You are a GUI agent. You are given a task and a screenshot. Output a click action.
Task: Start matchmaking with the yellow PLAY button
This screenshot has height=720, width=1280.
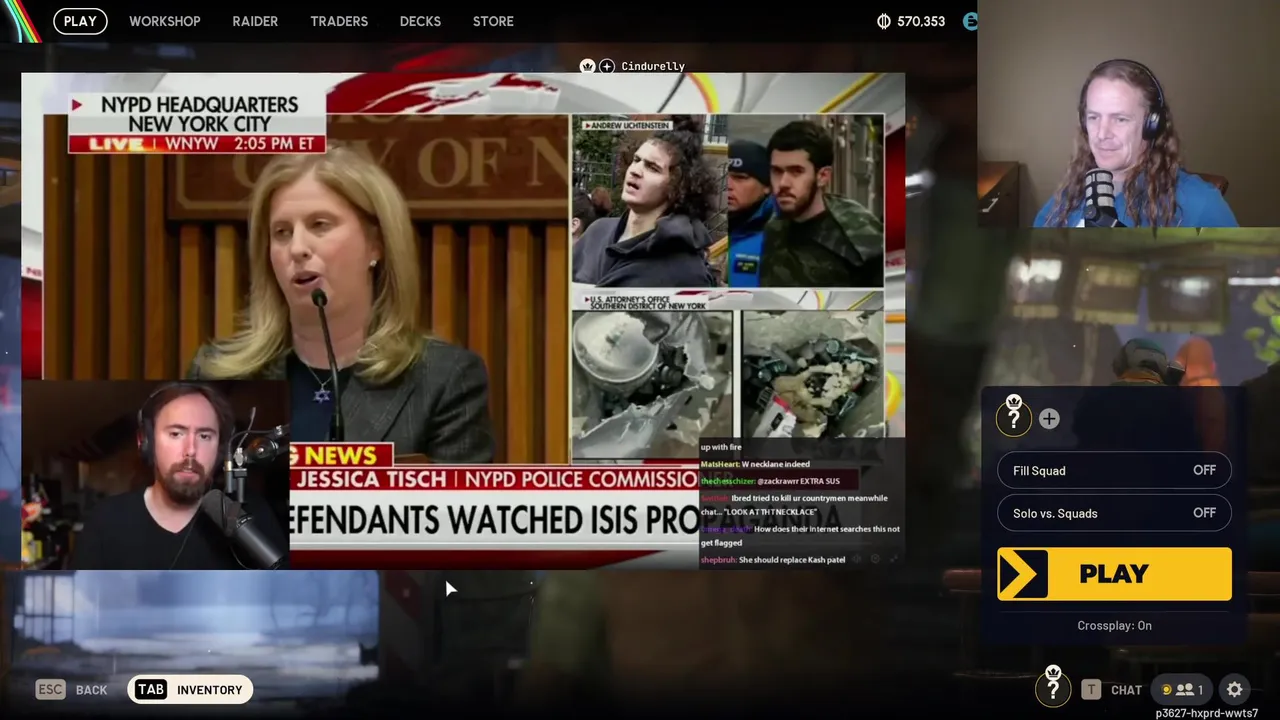point(1114,574)
